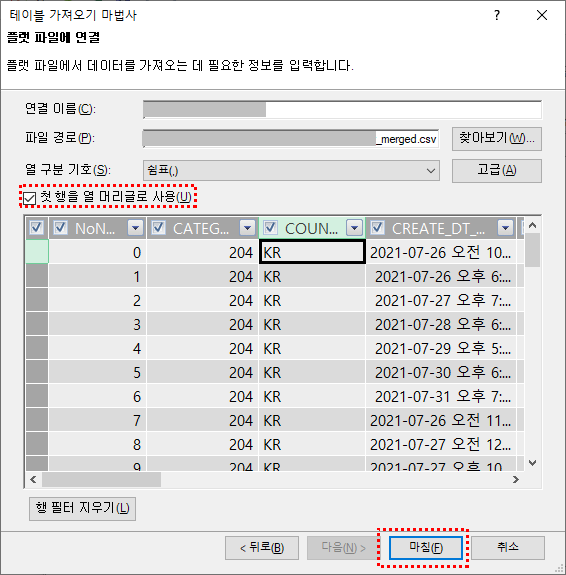Click the 204 cell in row 3

pos(203,324)
